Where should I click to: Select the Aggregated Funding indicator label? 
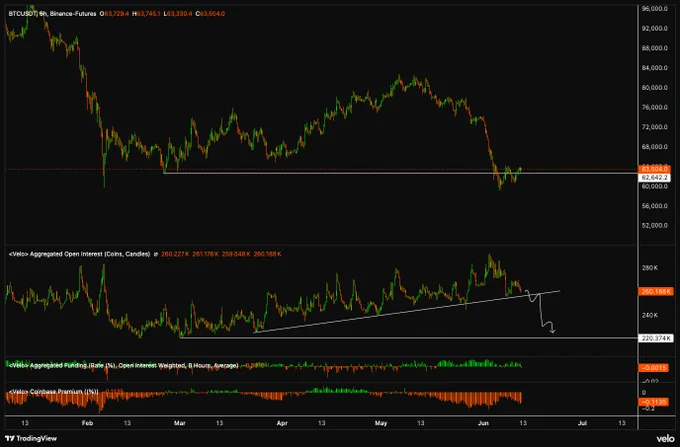tap(123, 365)
